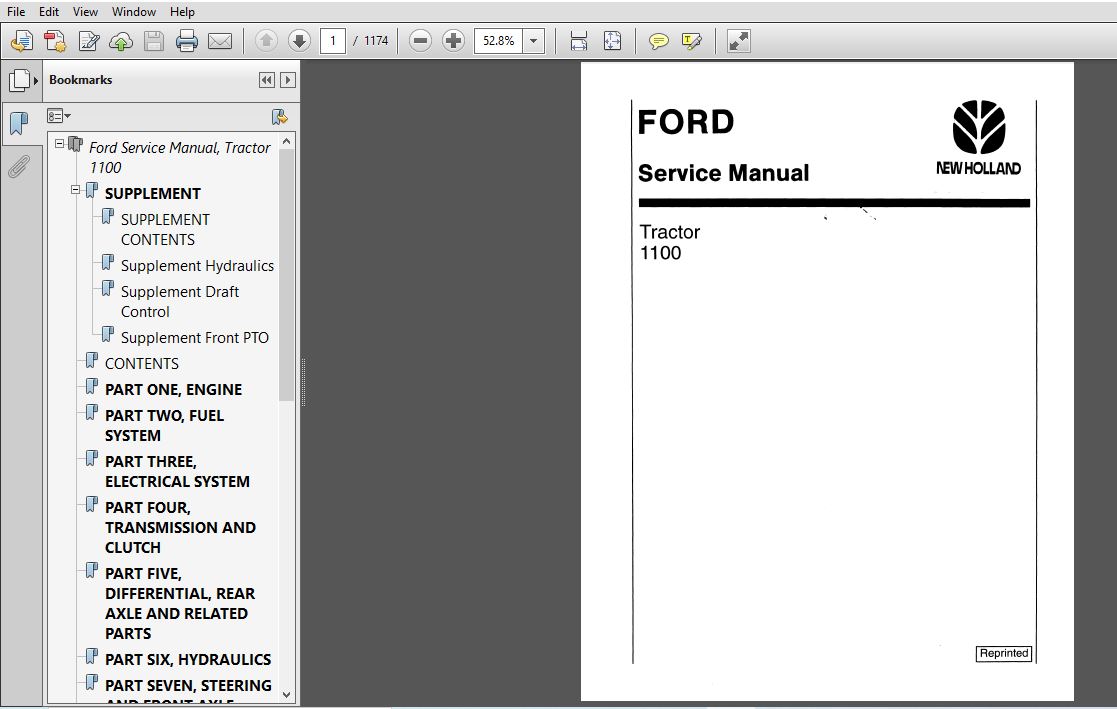The width and height of the screenshot is (1117, 709).
Task: Click the Create PDF toolbar icon
Action: [x=55, y=41]
